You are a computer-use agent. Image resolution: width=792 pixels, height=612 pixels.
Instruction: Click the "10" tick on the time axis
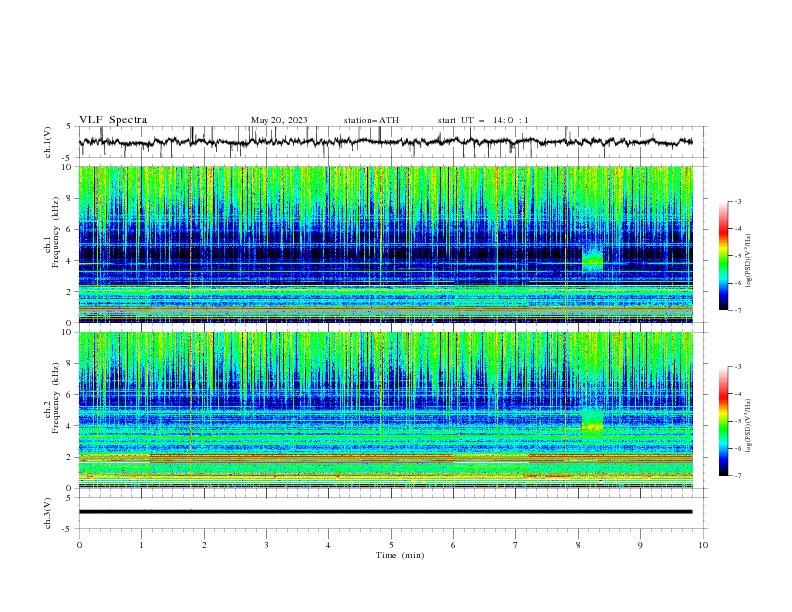click(703, 545)
